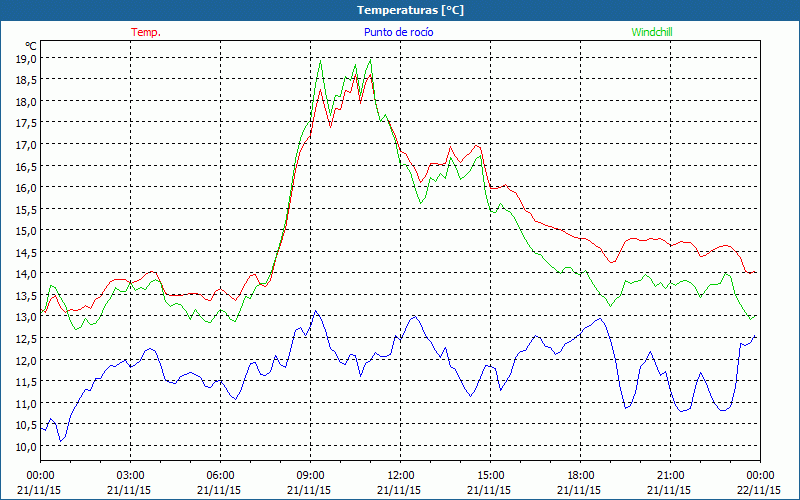The width and height of the screenshot is (800, 500).
Task: Click the 18:00 time axis label
Action: click(x=580, y=476)
